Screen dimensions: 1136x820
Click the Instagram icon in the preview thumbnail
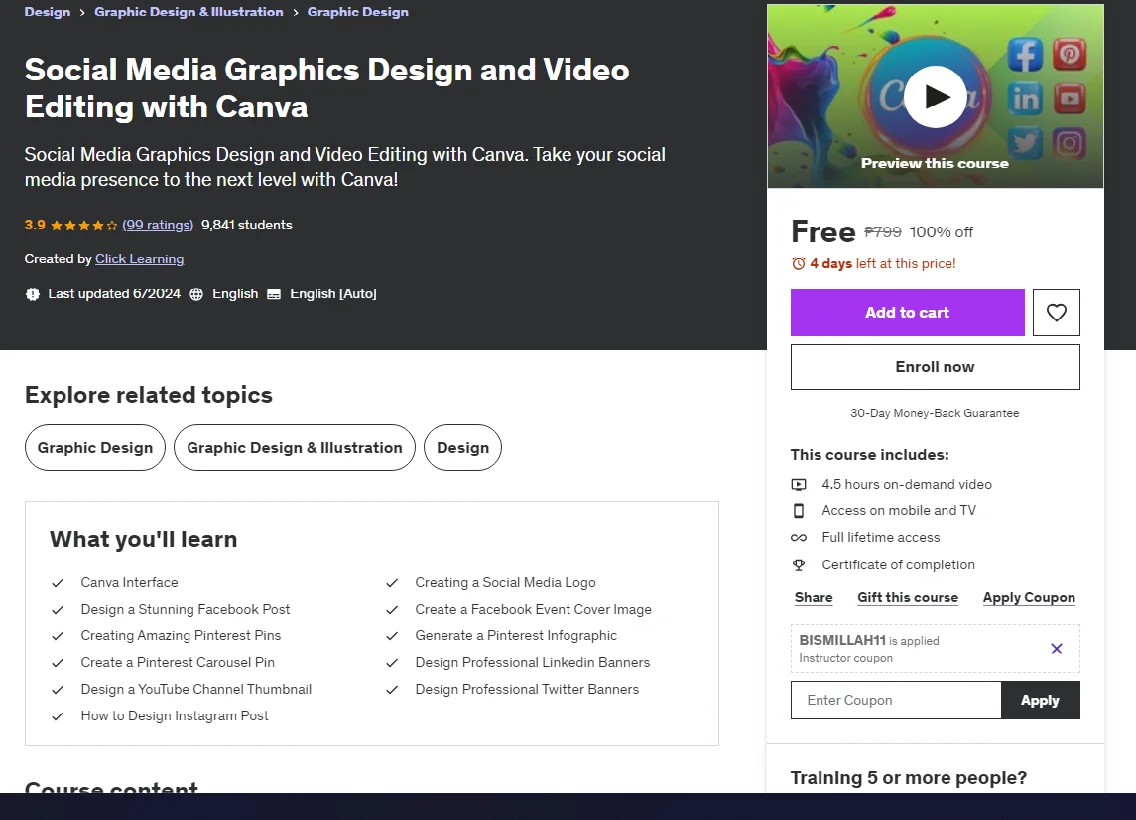click(x=1069, y=143)
